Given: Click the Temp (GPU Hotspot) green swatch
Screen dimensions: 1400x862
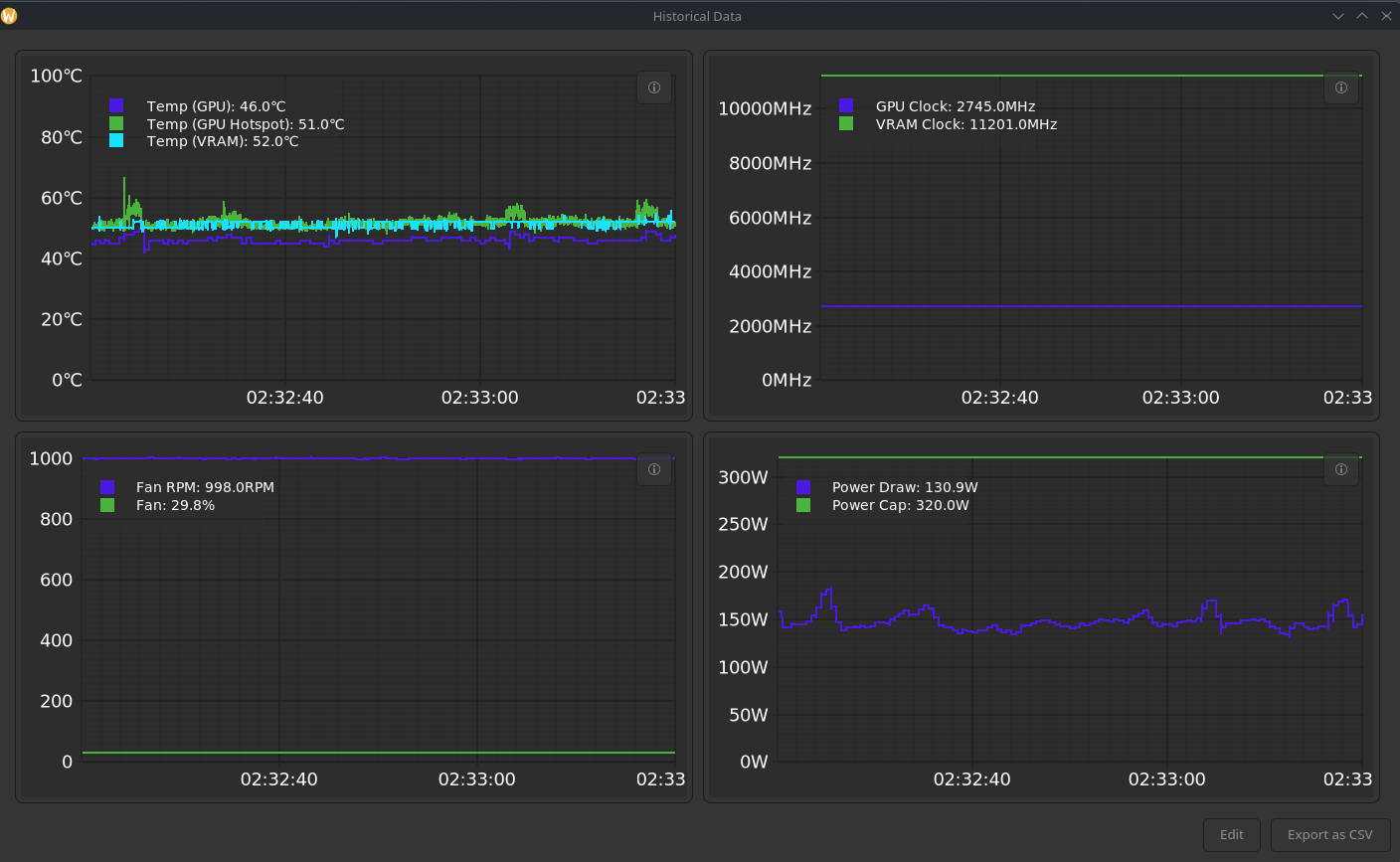Looking at the screenshot, I should [116, 124].
